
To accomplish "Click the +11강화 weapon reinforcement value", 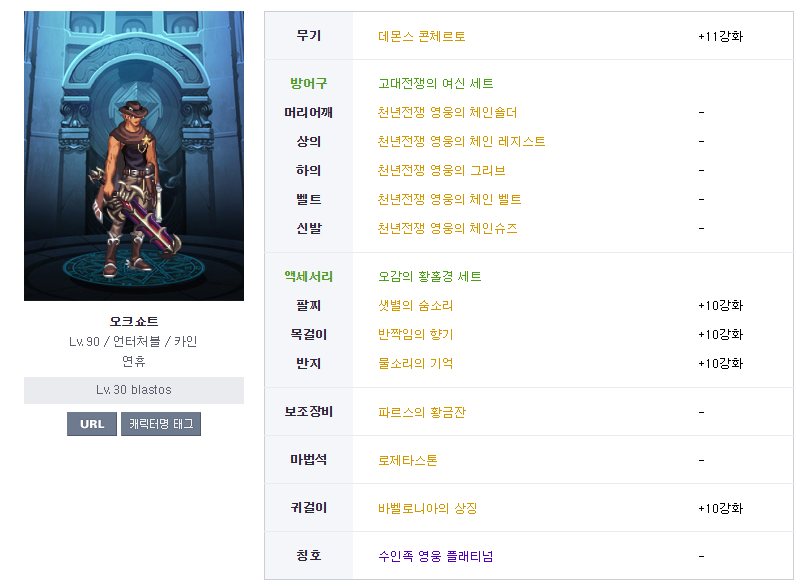I will click(720, 36).
